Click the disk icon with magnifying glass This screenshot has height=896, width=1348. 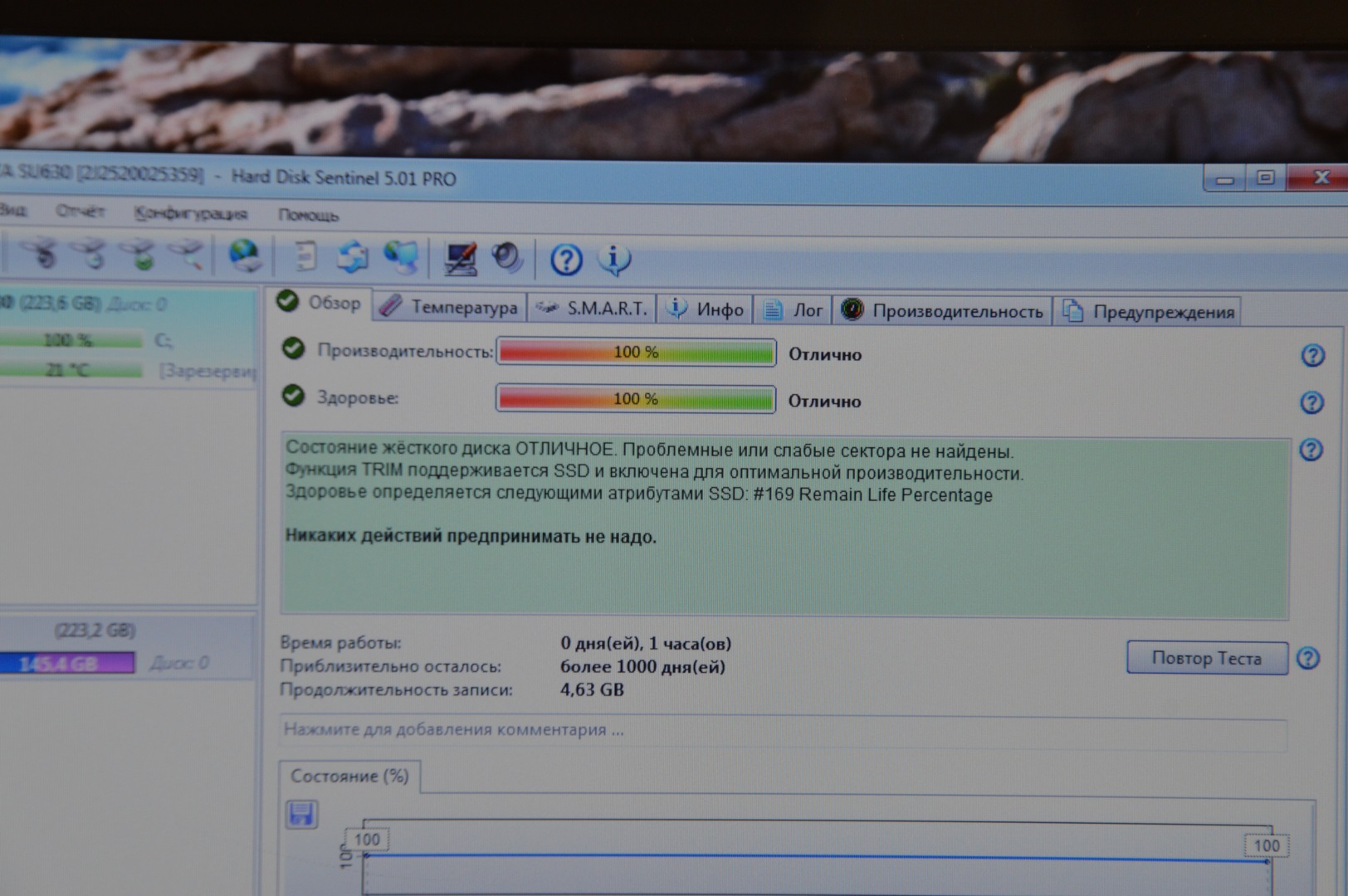tap(188, 256)
